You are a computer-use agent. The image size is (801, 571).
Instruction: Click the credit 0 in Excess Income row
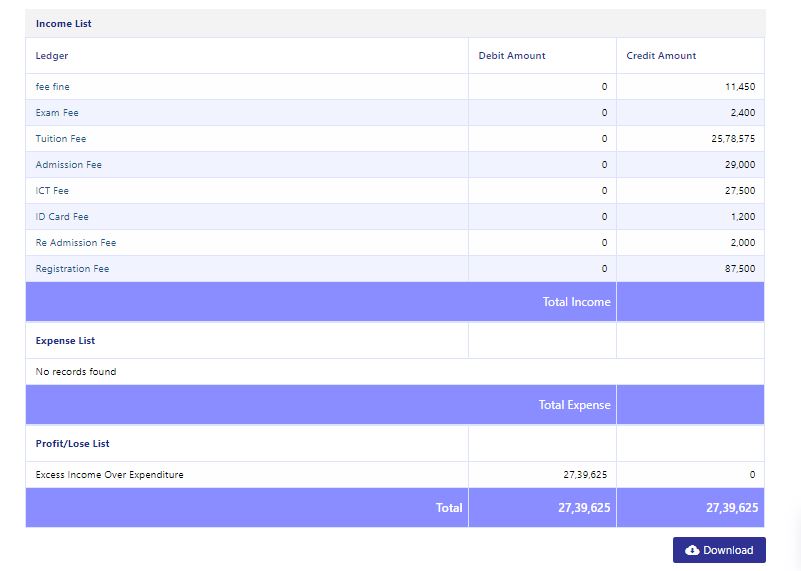pyautogui.click(x=752, y=475)
